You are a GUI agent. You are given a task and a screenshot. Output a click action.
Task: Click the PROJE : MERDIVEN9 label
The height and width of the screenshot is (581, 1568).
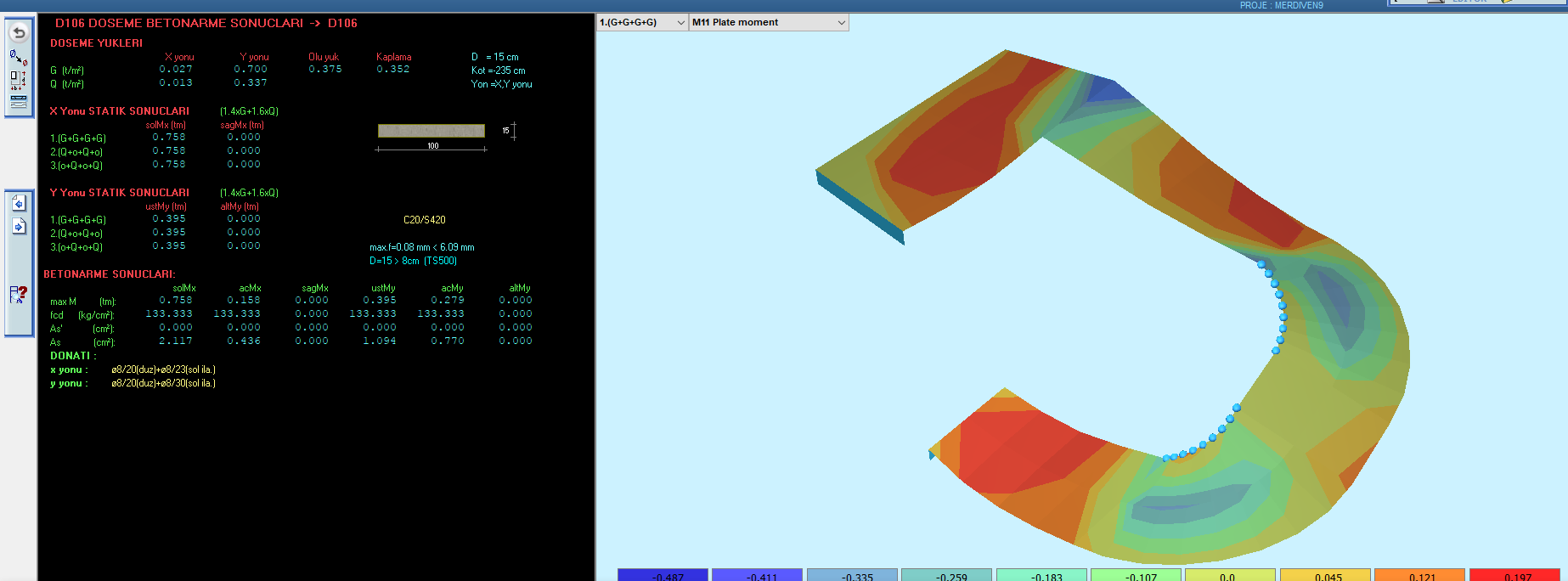click(x=1281, y=5)
